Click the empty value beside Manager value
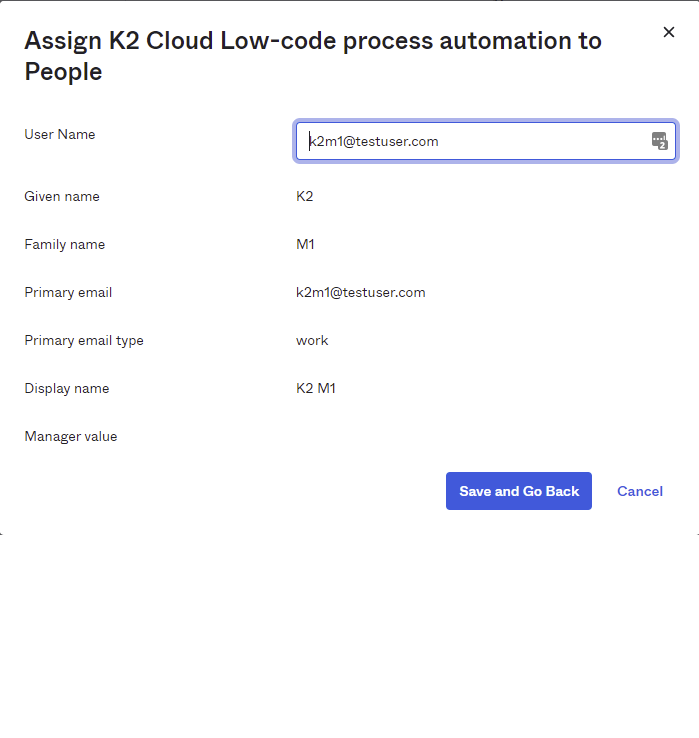This screenshot has height=738, width=699. tap(400, 436)
